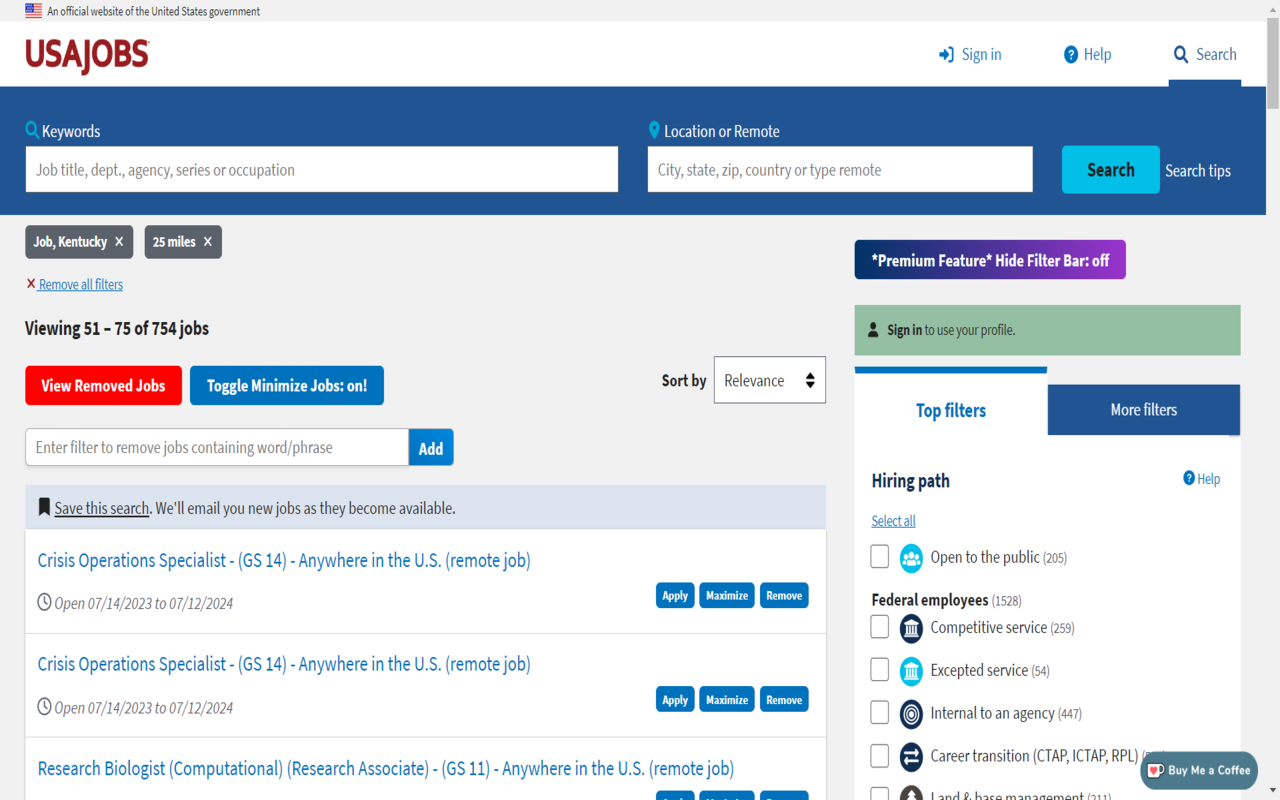Enable the Excepted service checkbox
The image size is (1280, 800).
(x=880, y=670)
